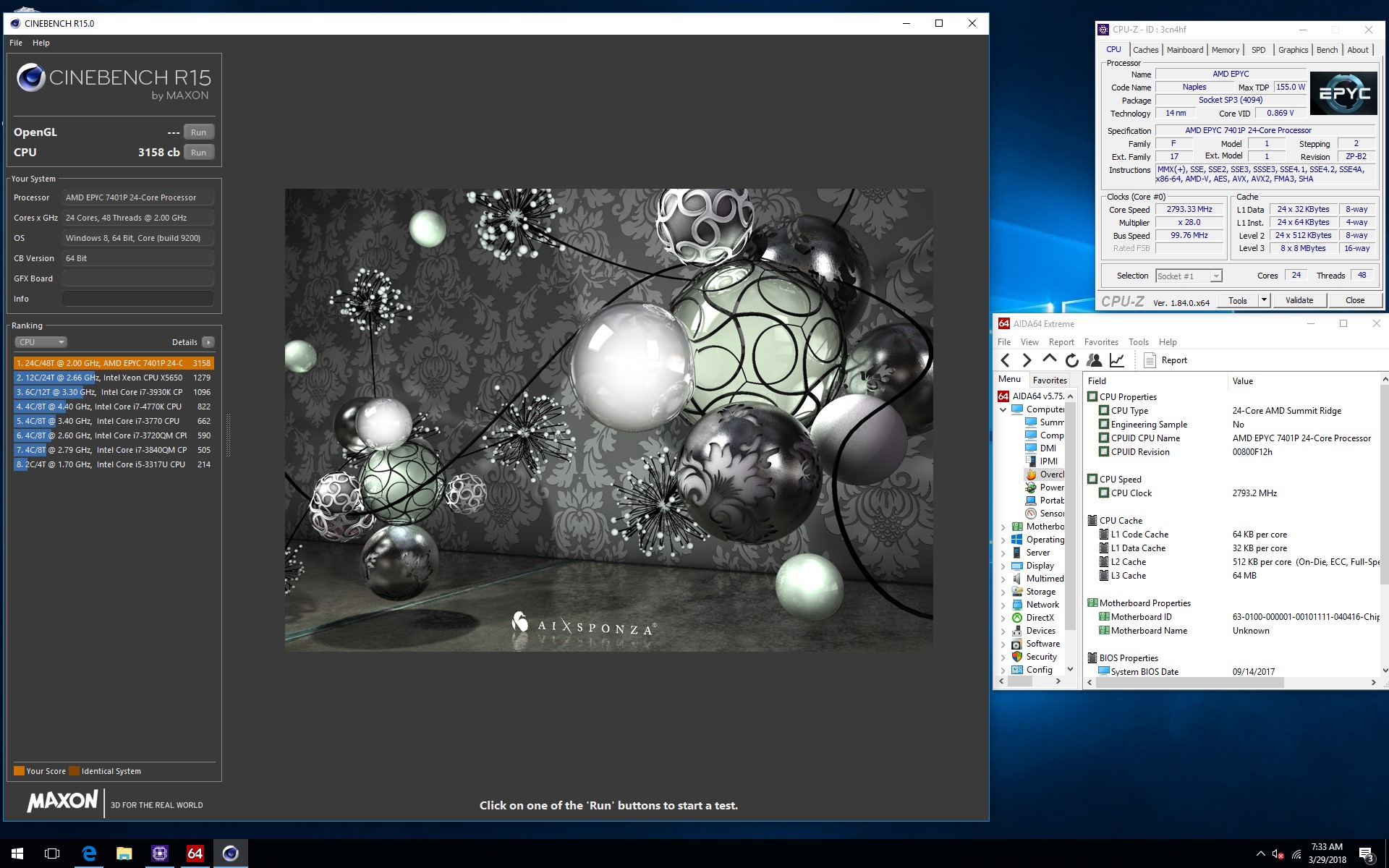Launch Edge browser from taskbar
1389x868 pixels.
(89, 854)
